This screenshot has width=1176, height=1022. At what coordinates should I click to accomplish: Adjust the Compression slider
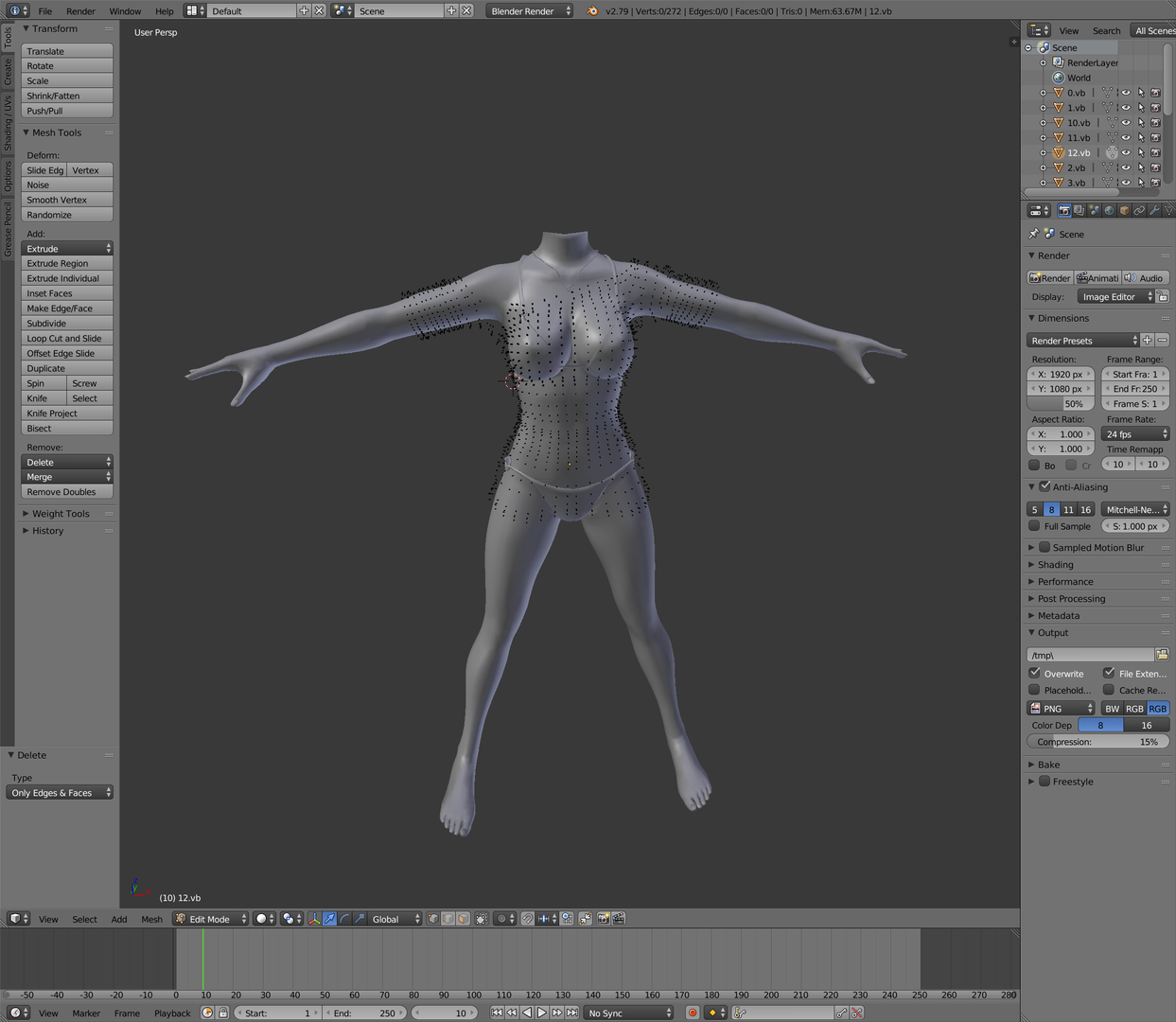click(1098, 742)
